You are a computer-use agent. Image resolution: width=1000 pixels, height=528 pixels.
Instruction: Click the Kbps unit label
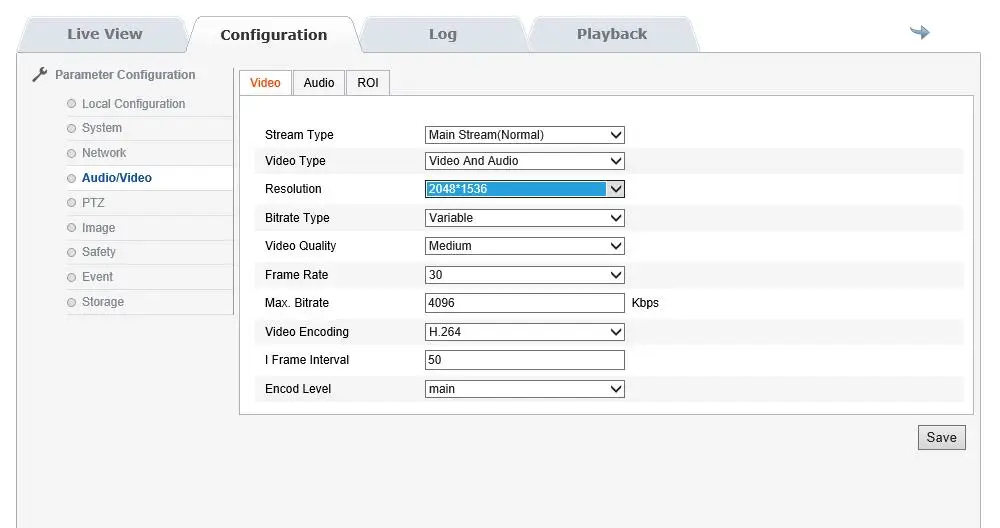tap(645, 303)
